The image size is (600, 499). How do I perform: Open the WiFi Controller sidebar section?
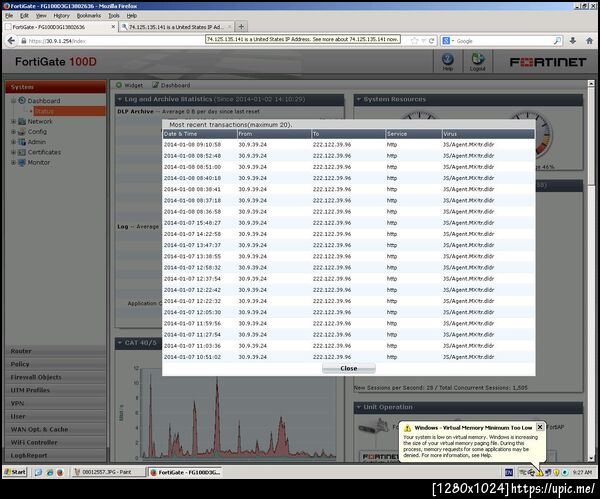click(x=55, y=442)
